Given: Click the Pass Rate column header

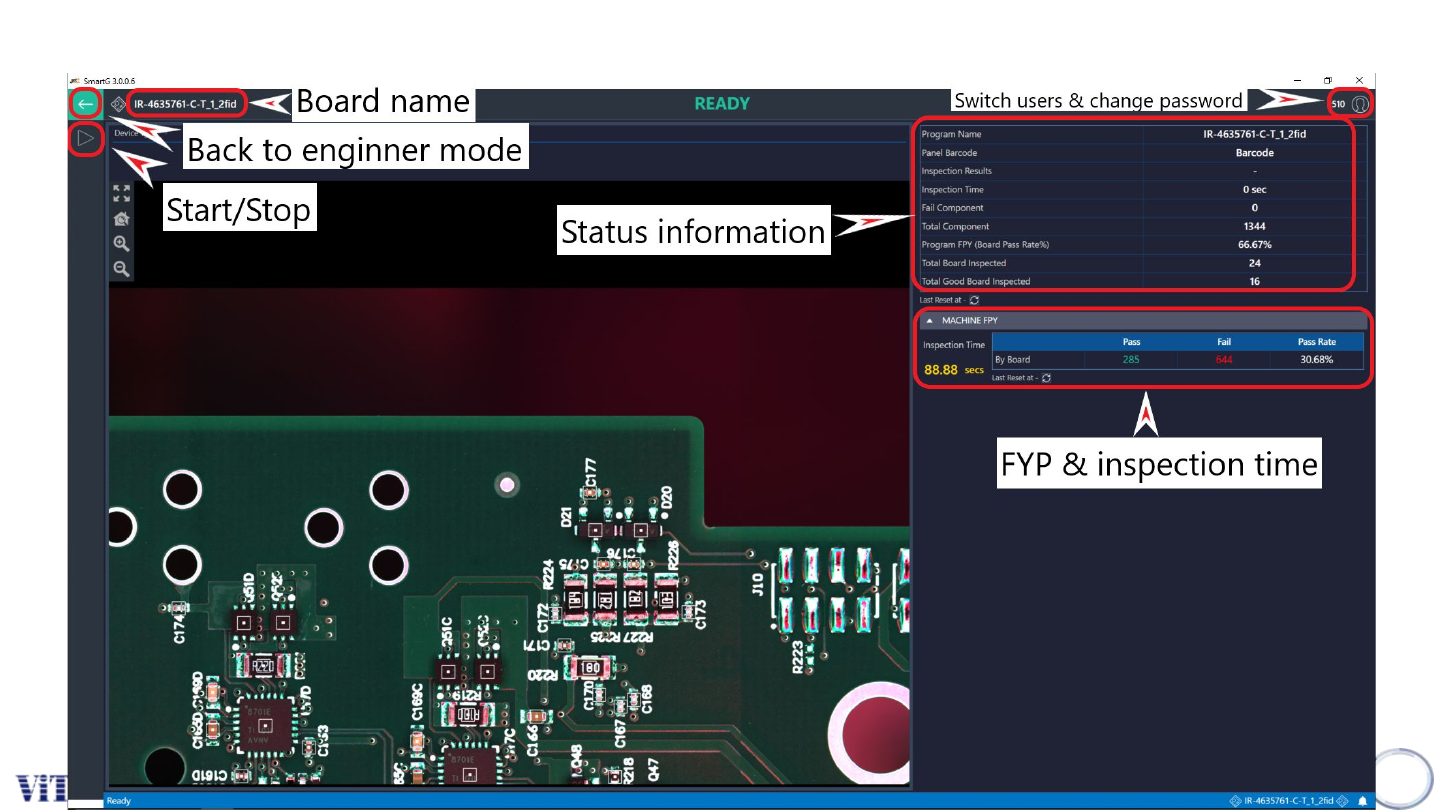Looking at the screenshot, I should [x=1316, y=342].
